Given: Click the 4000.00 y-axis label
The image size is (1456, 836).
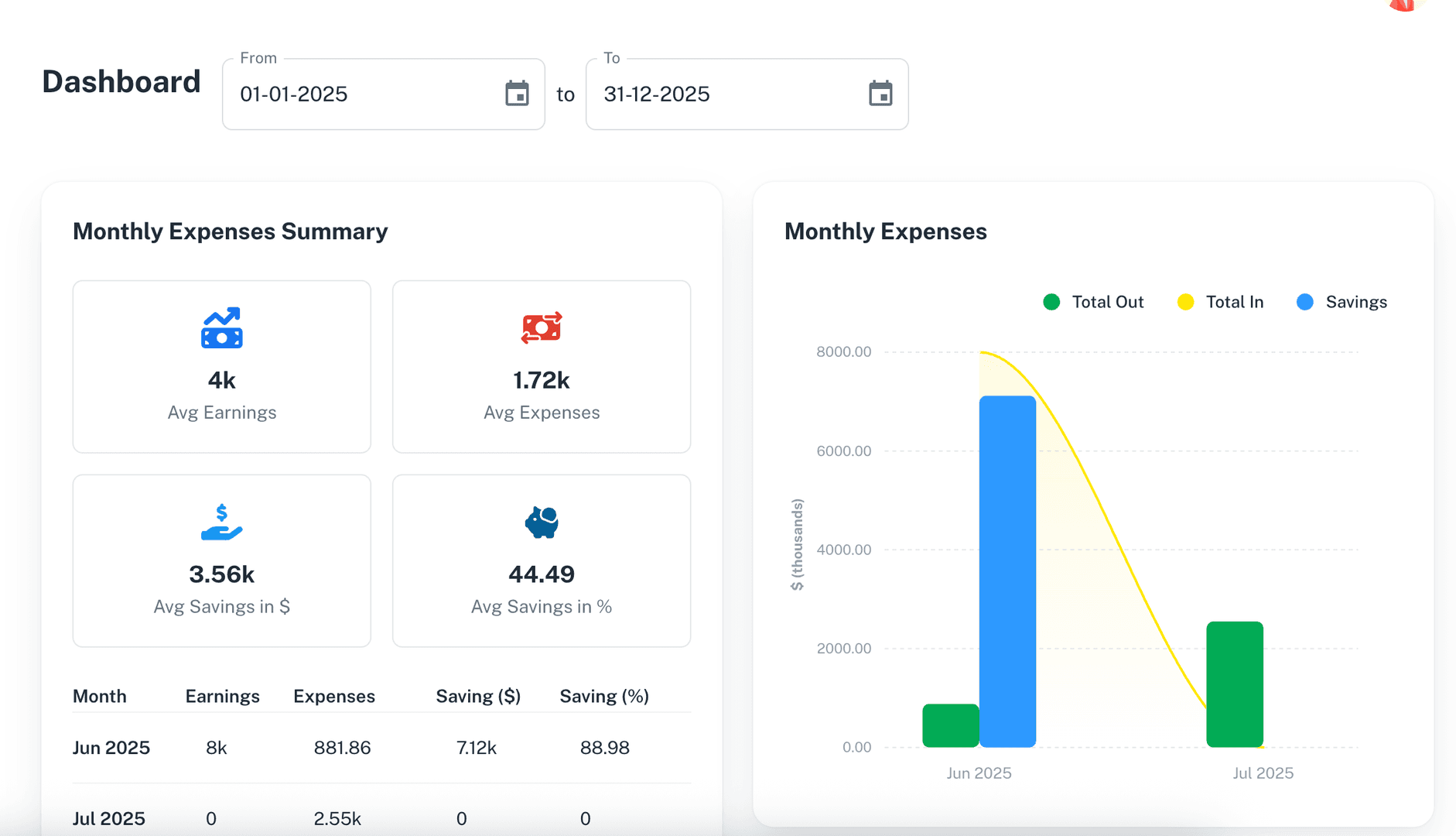Looking at the screenshot, I should pos(844,550).
